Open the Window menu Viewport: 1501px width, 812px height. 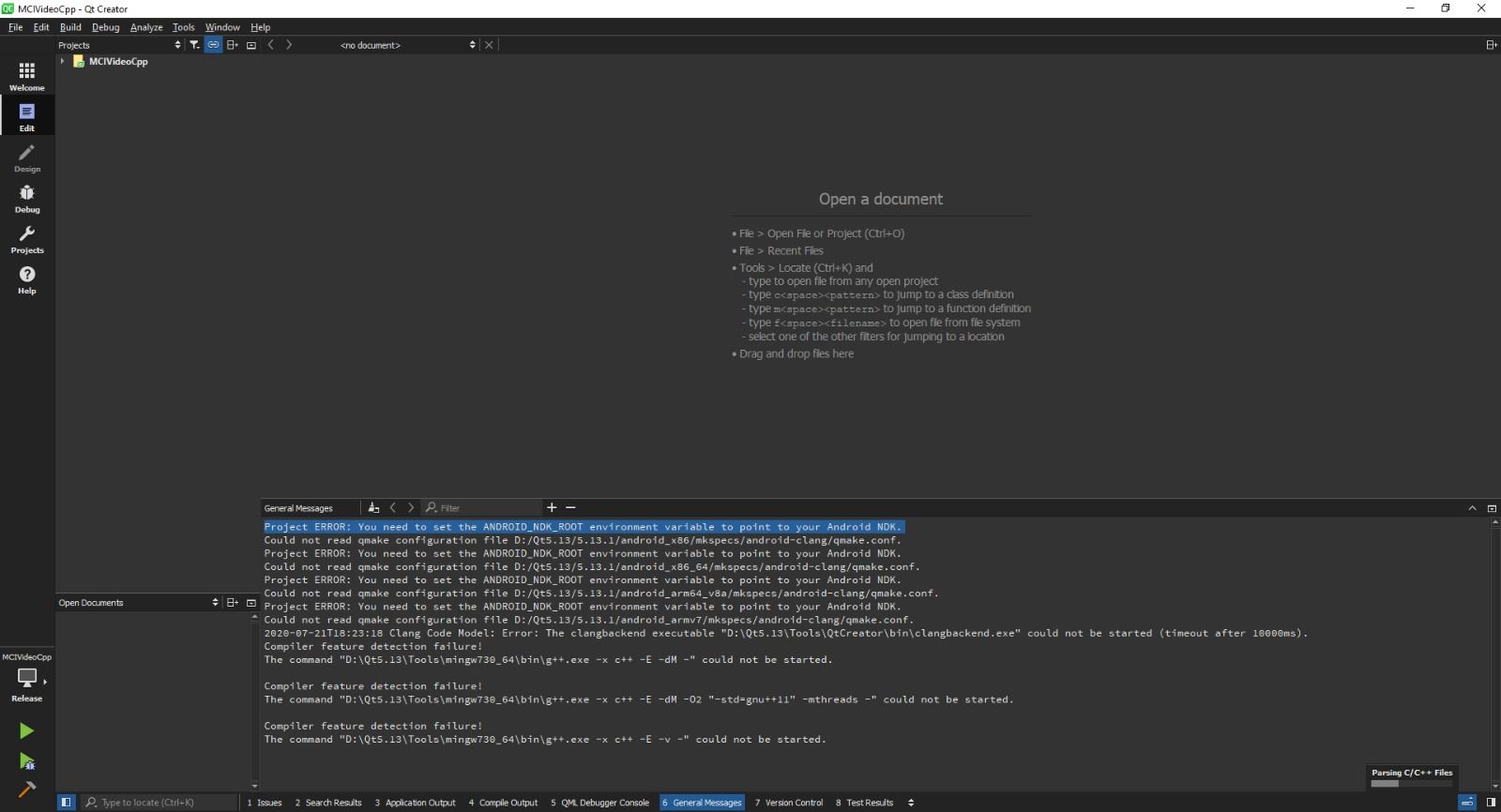(x=222, y=27)
